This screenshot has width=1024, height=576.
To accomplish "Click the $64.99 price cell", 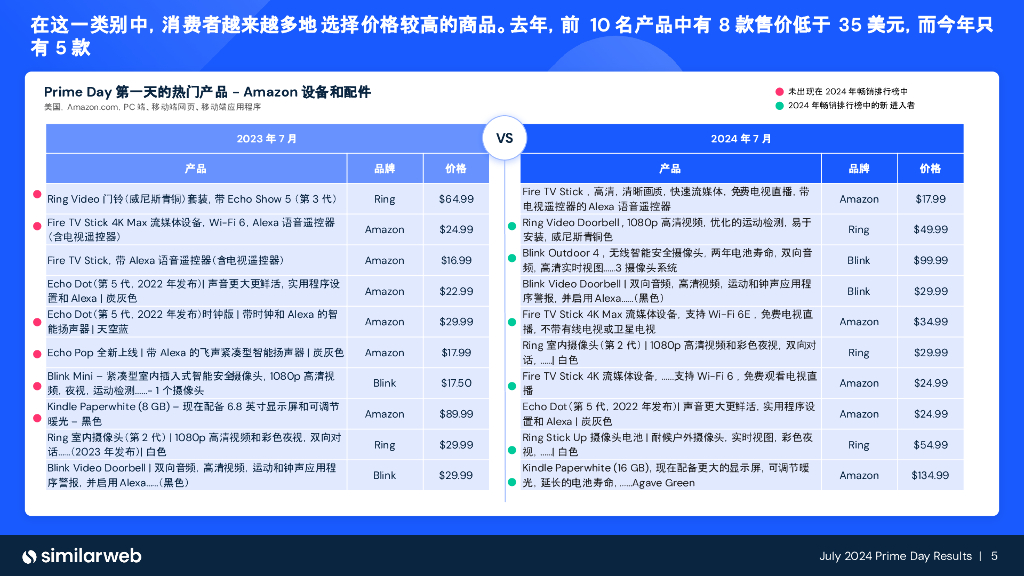I will pyautogui.click(x=456, y=199).
